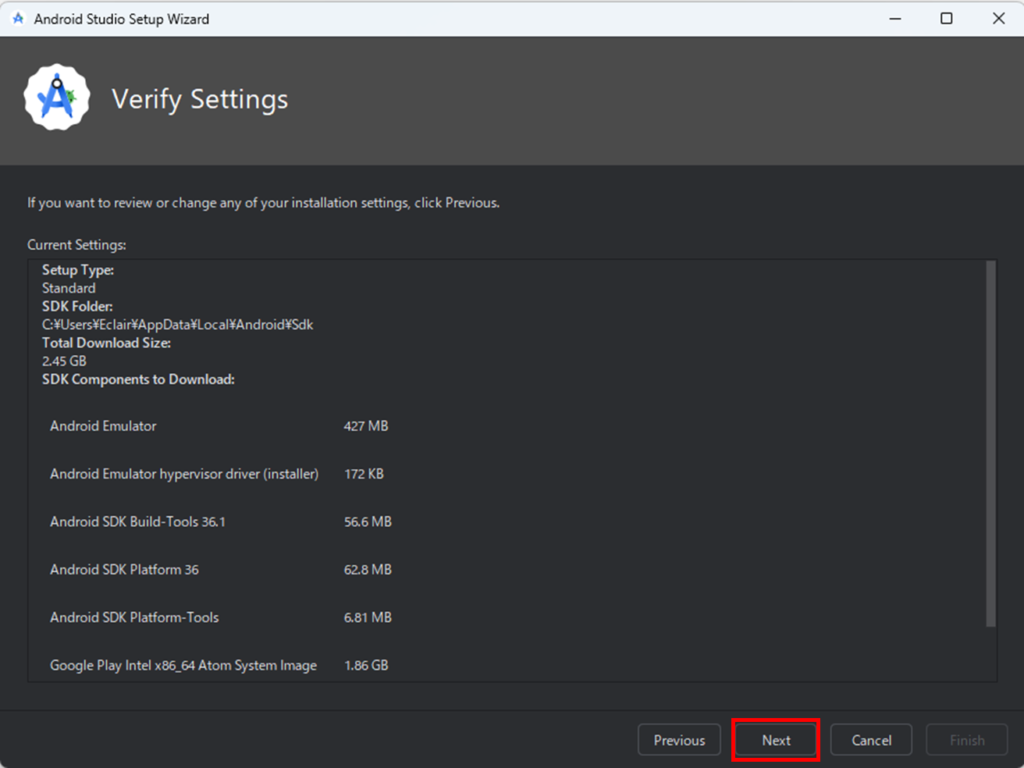
Task: Click the greyed-out Finish button
Action: click(x=967, y=740)
